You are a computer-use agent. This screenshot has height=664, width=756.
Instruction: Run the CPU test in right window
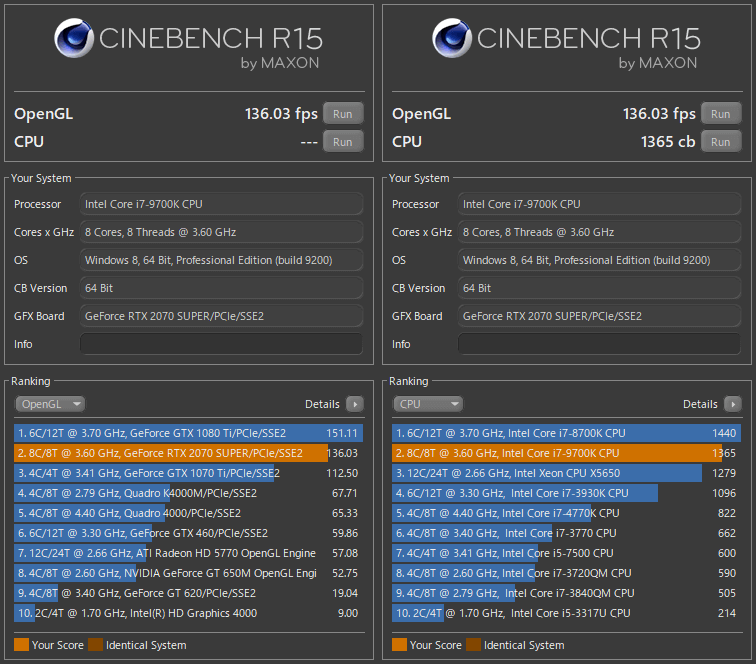point(721,142)
